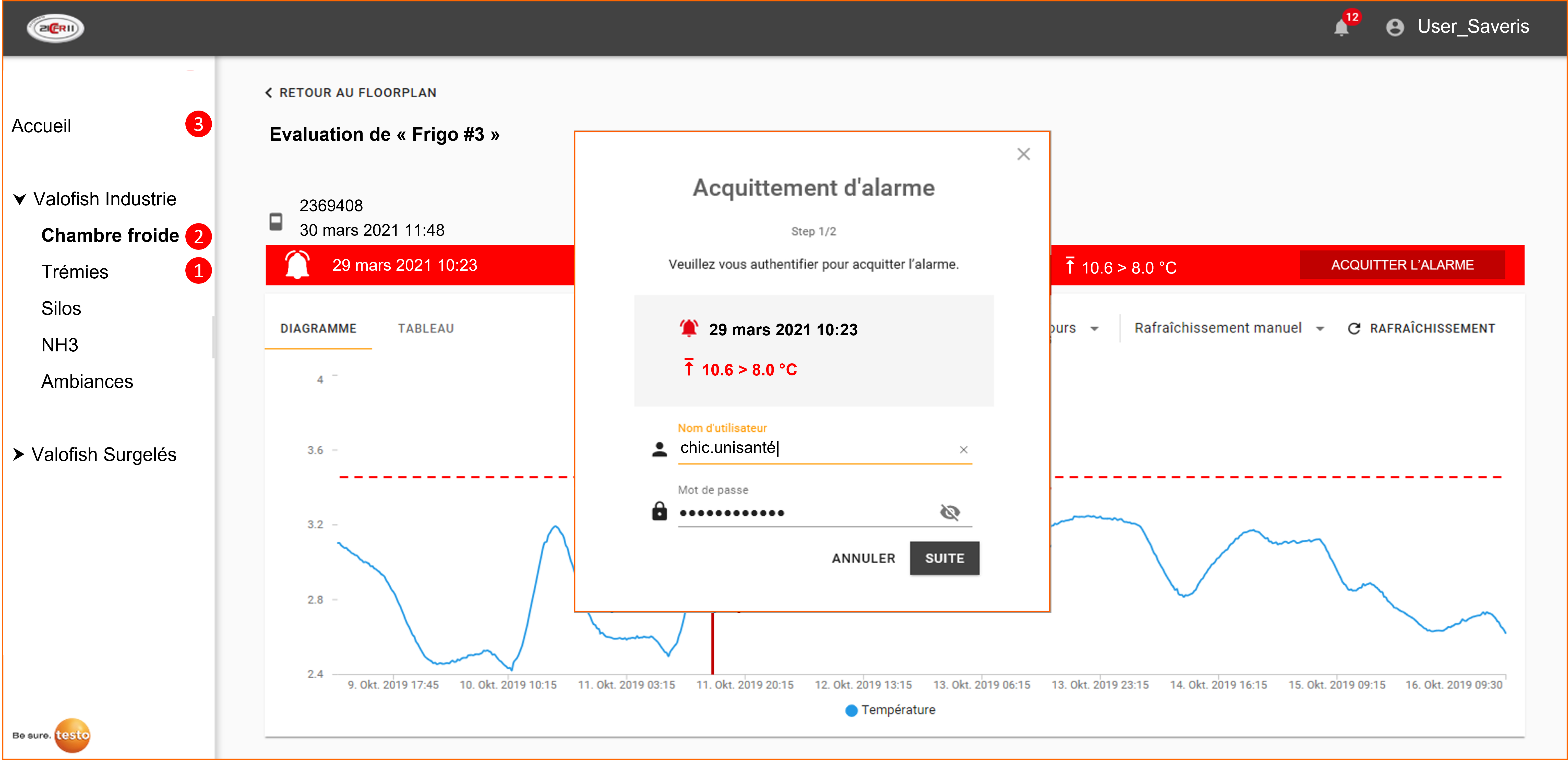Switch to the Diagramme tab
The image size is (1568, 760).
coord(318,328)
